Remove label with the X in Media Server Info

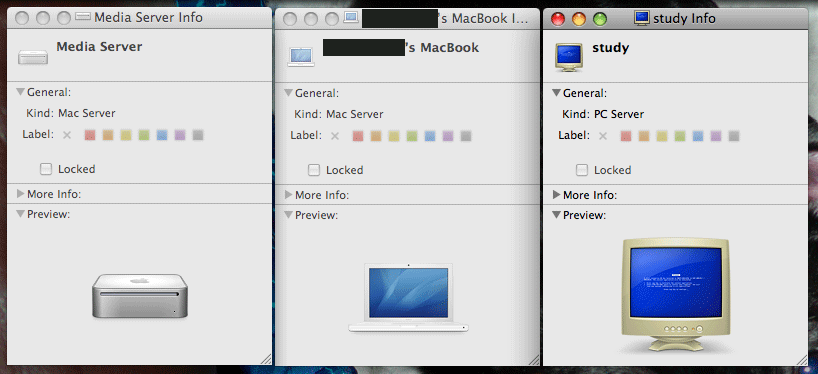click(67, 135)
